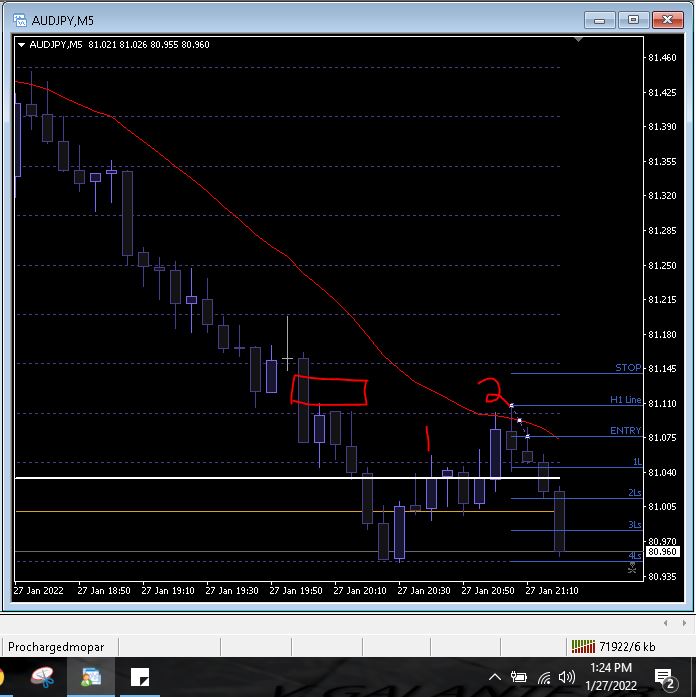696x697 pixels.
Task: Click the AUDJPY,M5 chart window icon
Action: pyautogui.click(x=20, y=20)
